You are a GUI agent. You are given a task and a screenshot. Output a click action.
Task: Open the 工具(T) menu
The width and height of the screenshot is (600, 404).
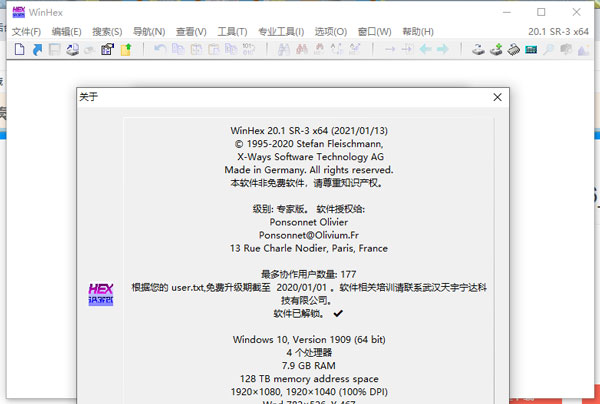click(232, 31)
